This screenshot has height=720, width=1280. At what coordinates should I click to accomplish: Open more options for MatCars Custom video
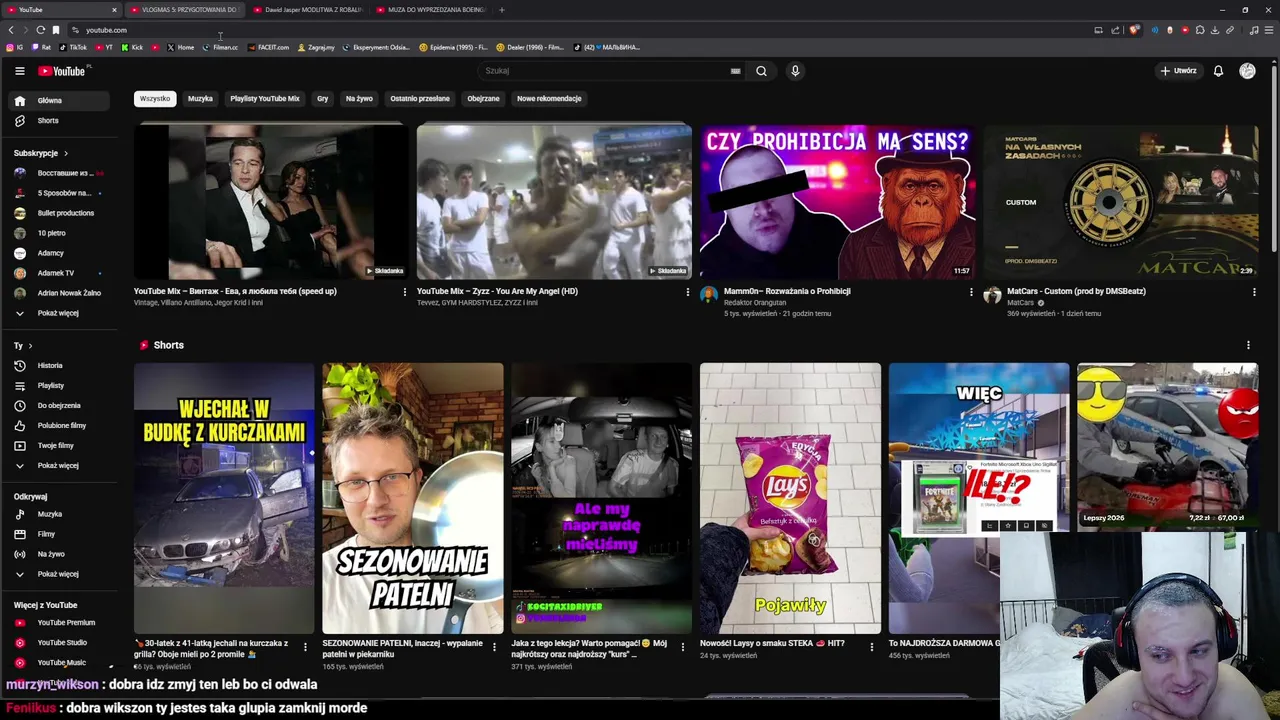1254,292
